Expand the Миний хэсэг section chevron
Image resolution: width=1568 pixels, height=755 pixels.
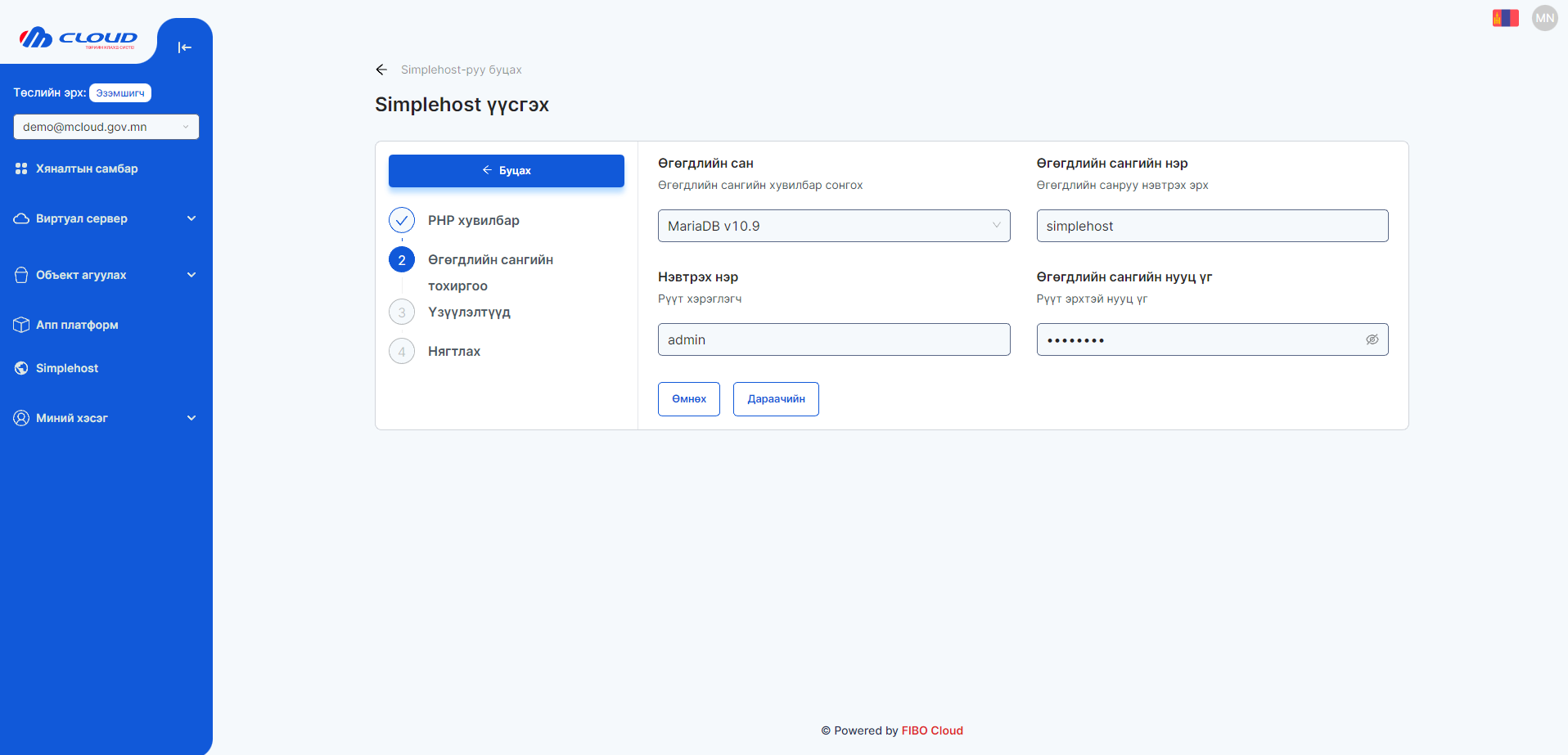coord(191,418)
